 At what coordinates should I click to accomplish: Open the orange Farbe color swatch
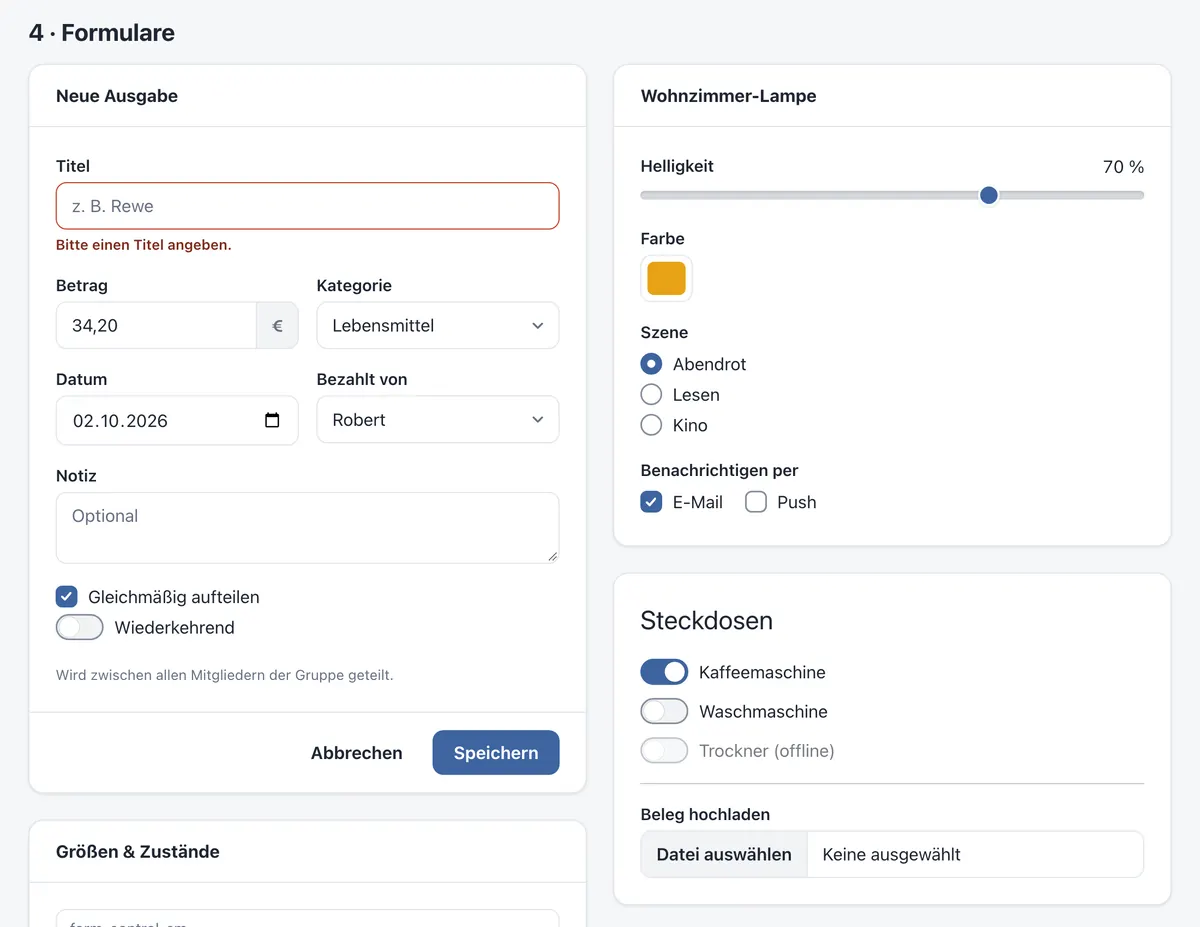point(666,278)
